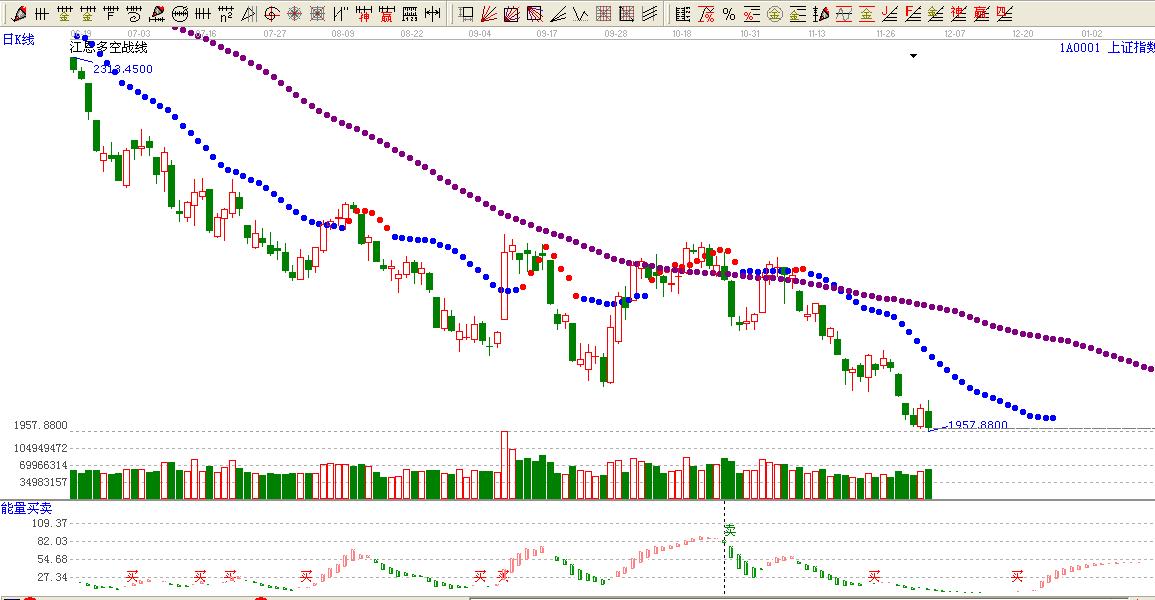Screen dimensions: 1155x600
Task: Select the square spider web tool
Action: click(x=318, y=14)
